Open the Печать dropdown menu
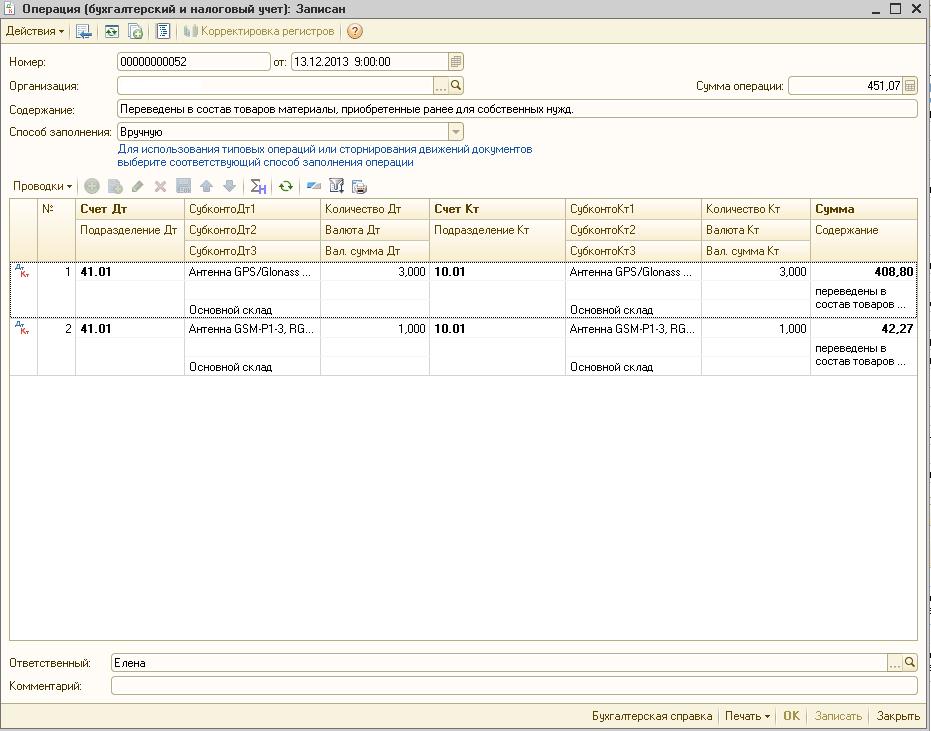 click(x=747, y=716)
